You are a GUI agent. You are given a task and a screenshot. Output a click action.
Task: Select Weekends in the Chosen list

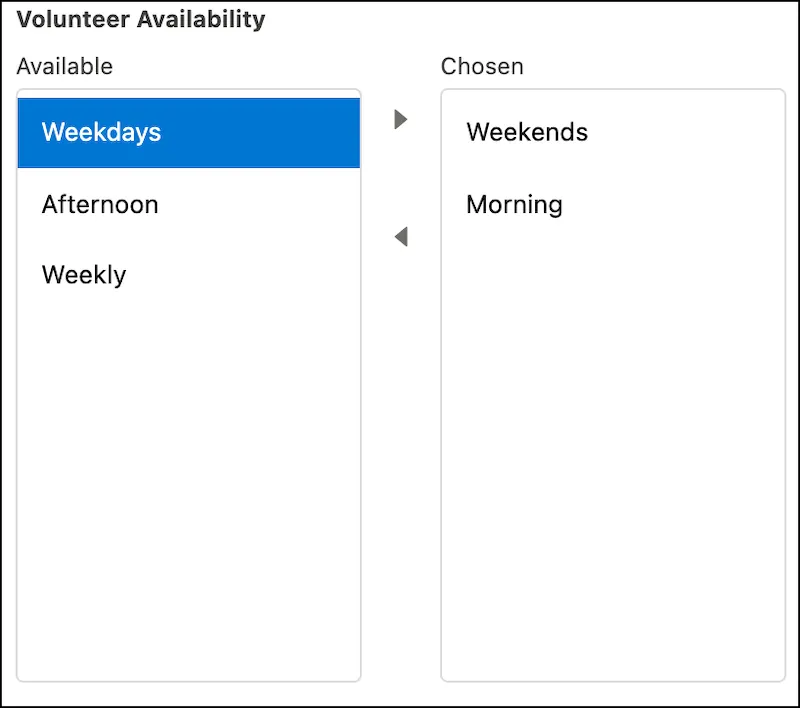(x=613, y=132)
